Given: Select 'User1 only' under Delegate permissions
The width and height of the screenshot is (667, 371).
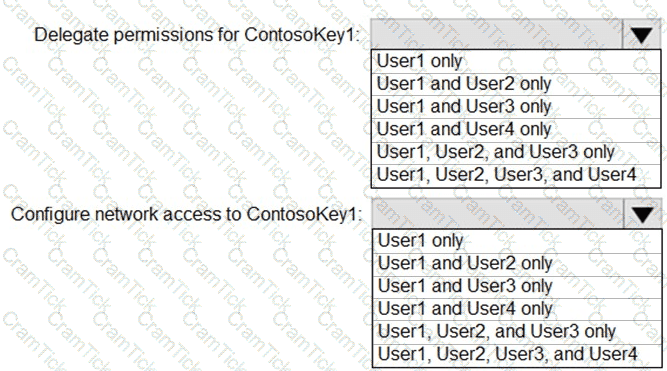Looking at the screenshot, I should tap(516, 61).
